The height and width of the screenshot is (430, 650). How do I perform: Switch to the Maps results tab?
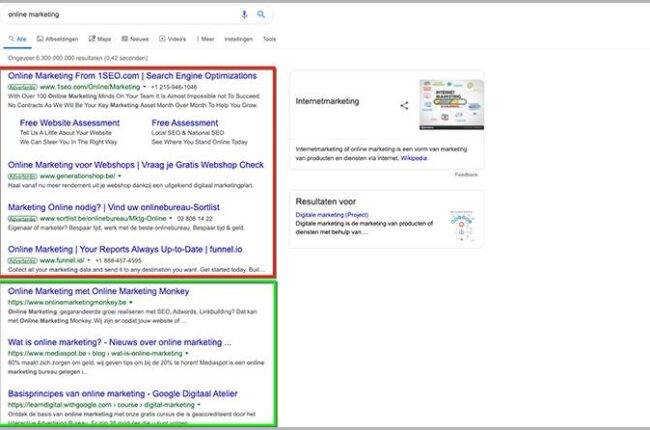point(100,39)
